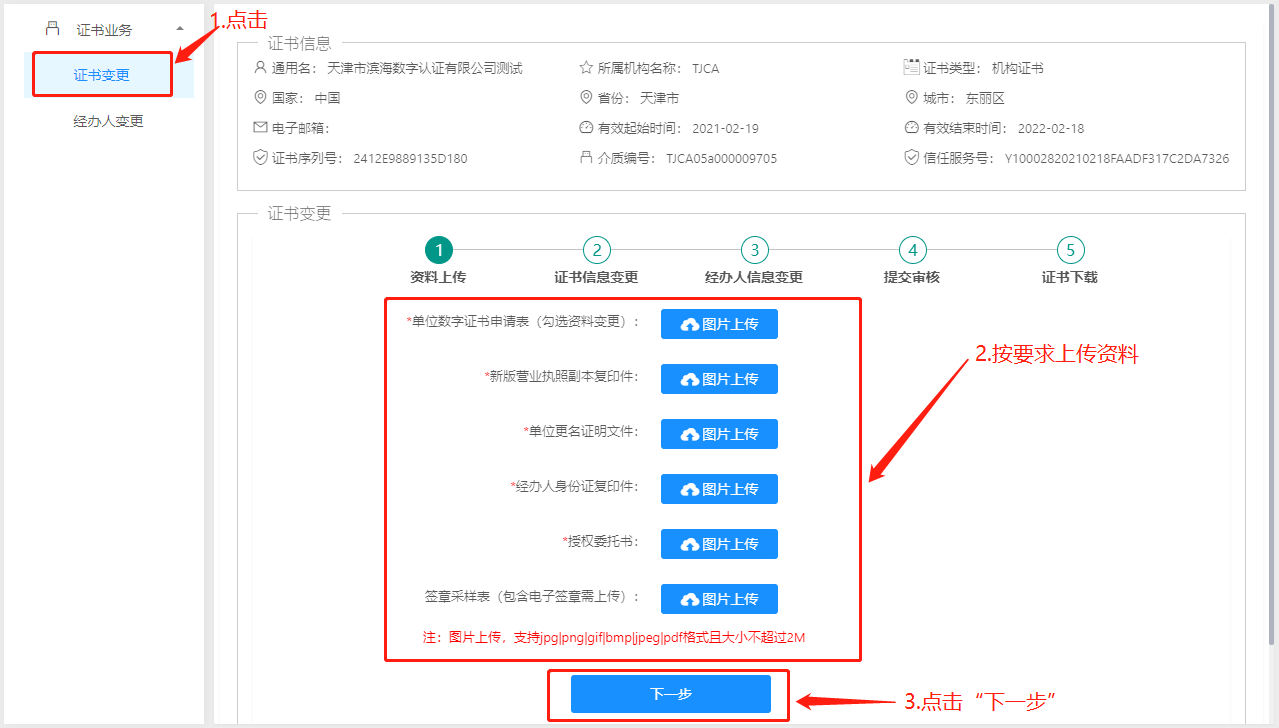Open 经办人变更 in the sidebar

point(108,121)
